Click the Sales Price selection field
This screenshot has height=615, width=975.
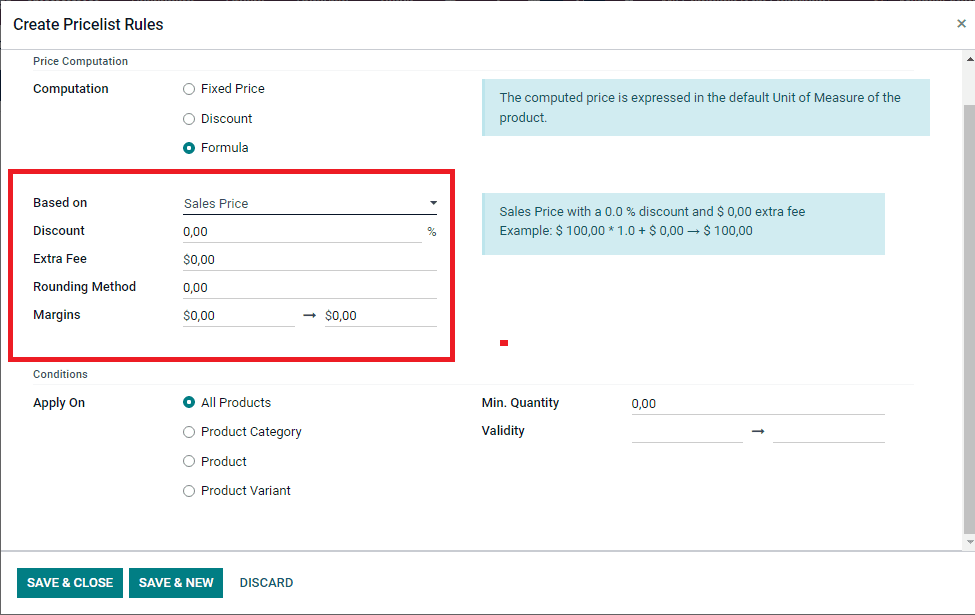[x=300, y=202]
